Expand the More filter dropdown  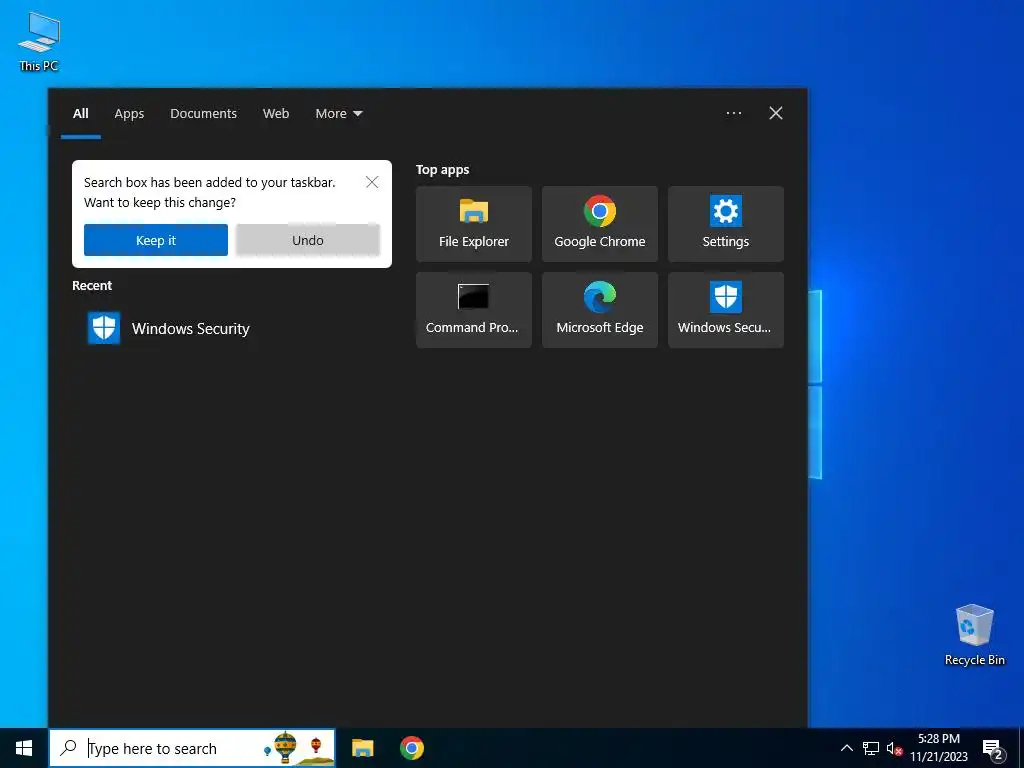click(338, 114)
